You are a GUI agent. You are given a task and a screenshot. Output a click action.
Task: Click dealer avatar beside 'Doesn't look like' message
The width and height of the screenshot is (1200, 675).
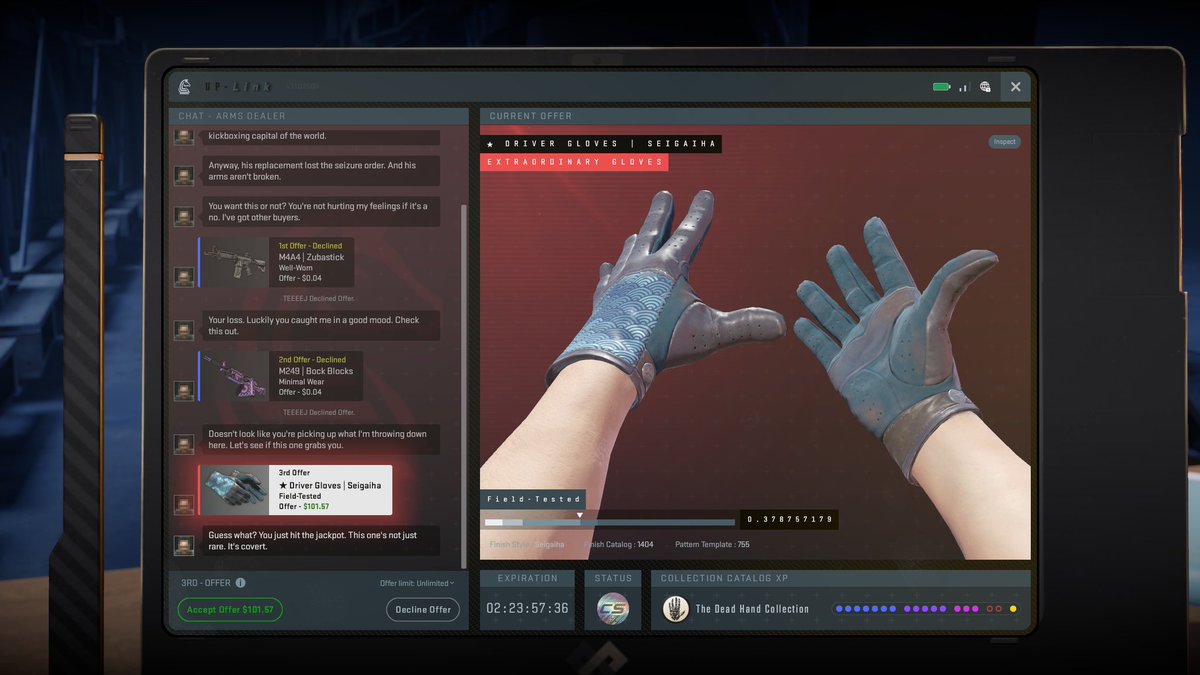coord(184,444)
